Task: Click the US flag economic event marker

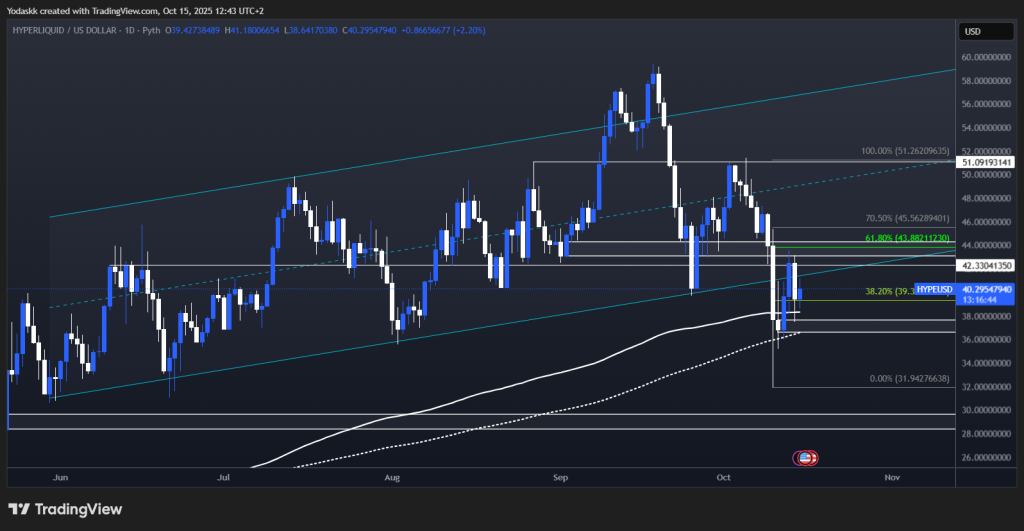Action: pos(807,458)
